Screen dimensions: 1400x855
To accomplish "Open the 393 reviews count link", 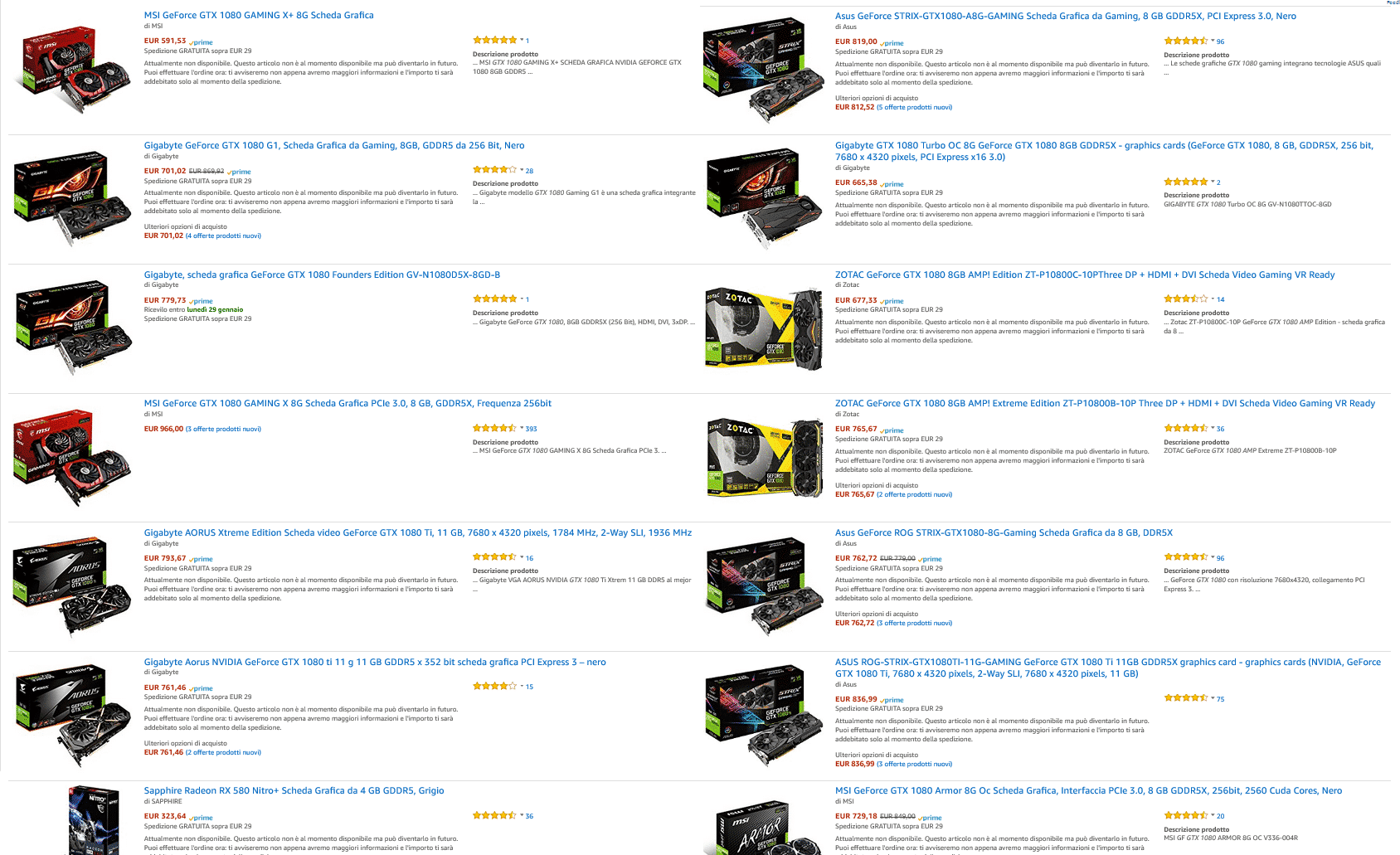I will click(531, 429).
